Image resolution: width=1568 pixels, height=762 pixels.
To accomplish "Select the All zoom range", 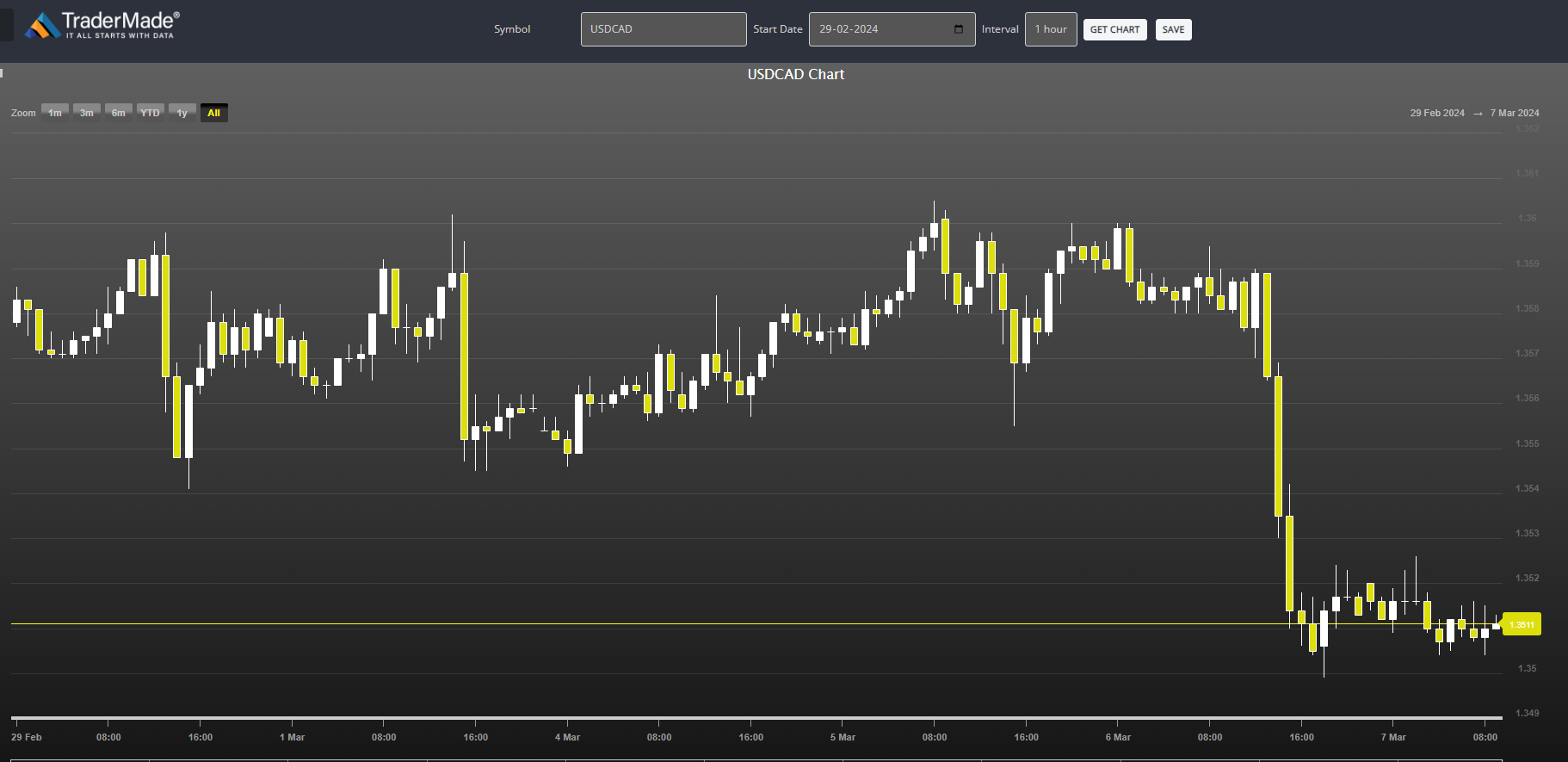I will click(x=214, y=113).
